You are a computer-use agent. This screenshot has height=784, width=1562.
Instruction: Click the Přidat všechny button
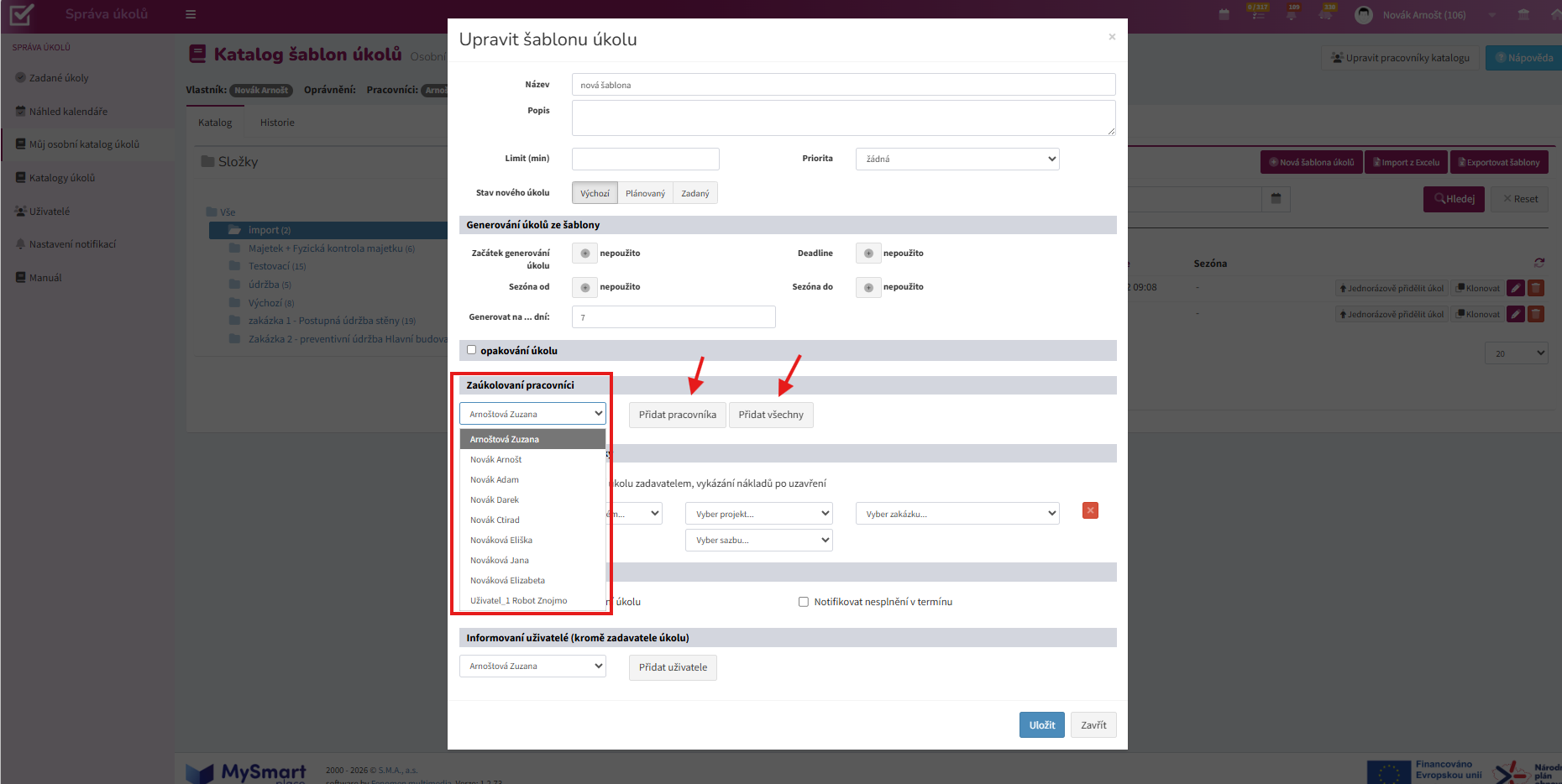tap(771, 415)
